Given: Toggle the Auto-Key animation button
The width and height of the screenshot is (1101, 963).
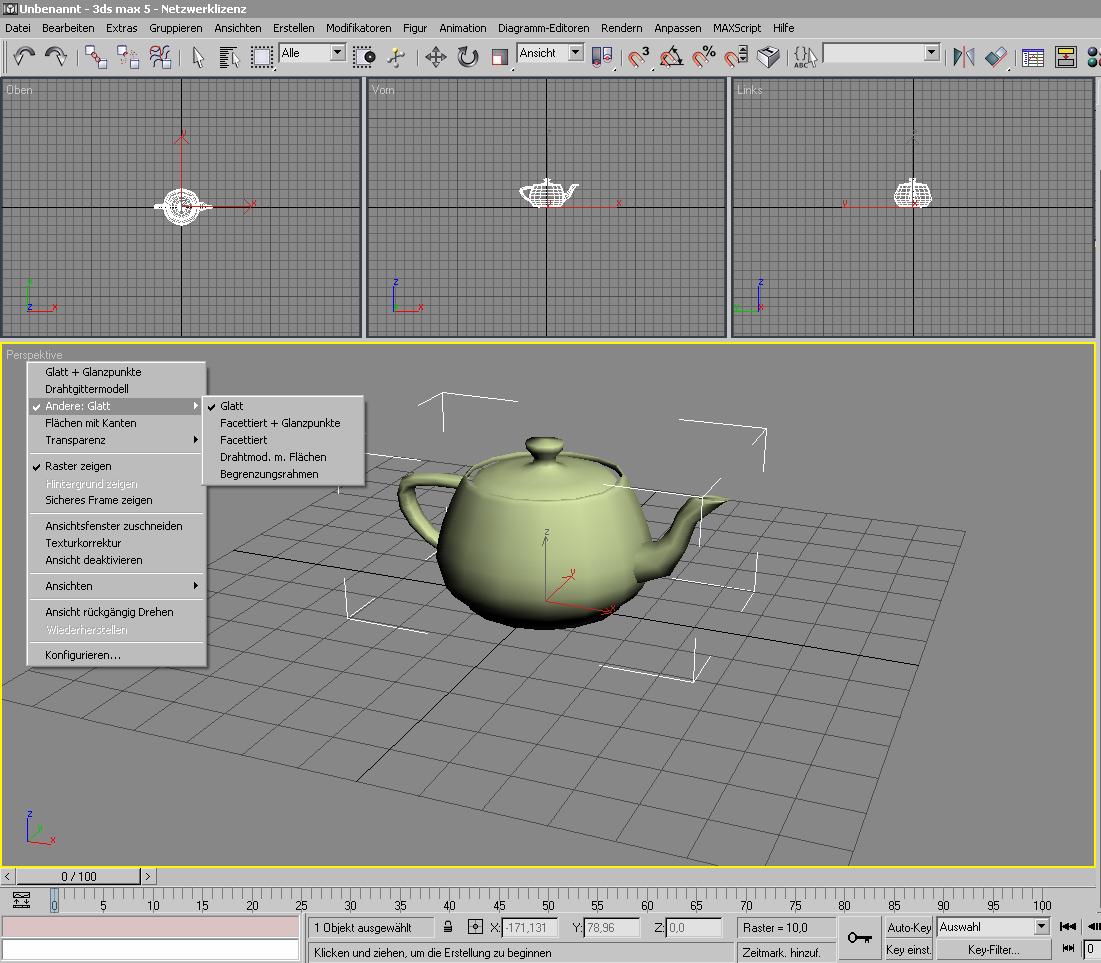Looking at the screenshot, I should [x=909, y=927].
